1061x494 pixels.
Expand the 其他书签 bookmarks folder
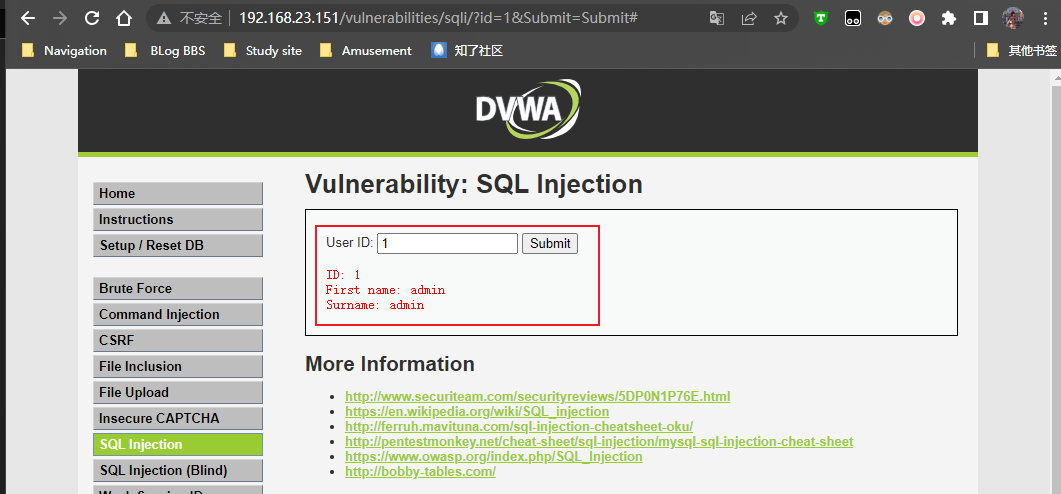coord(1021,50)
